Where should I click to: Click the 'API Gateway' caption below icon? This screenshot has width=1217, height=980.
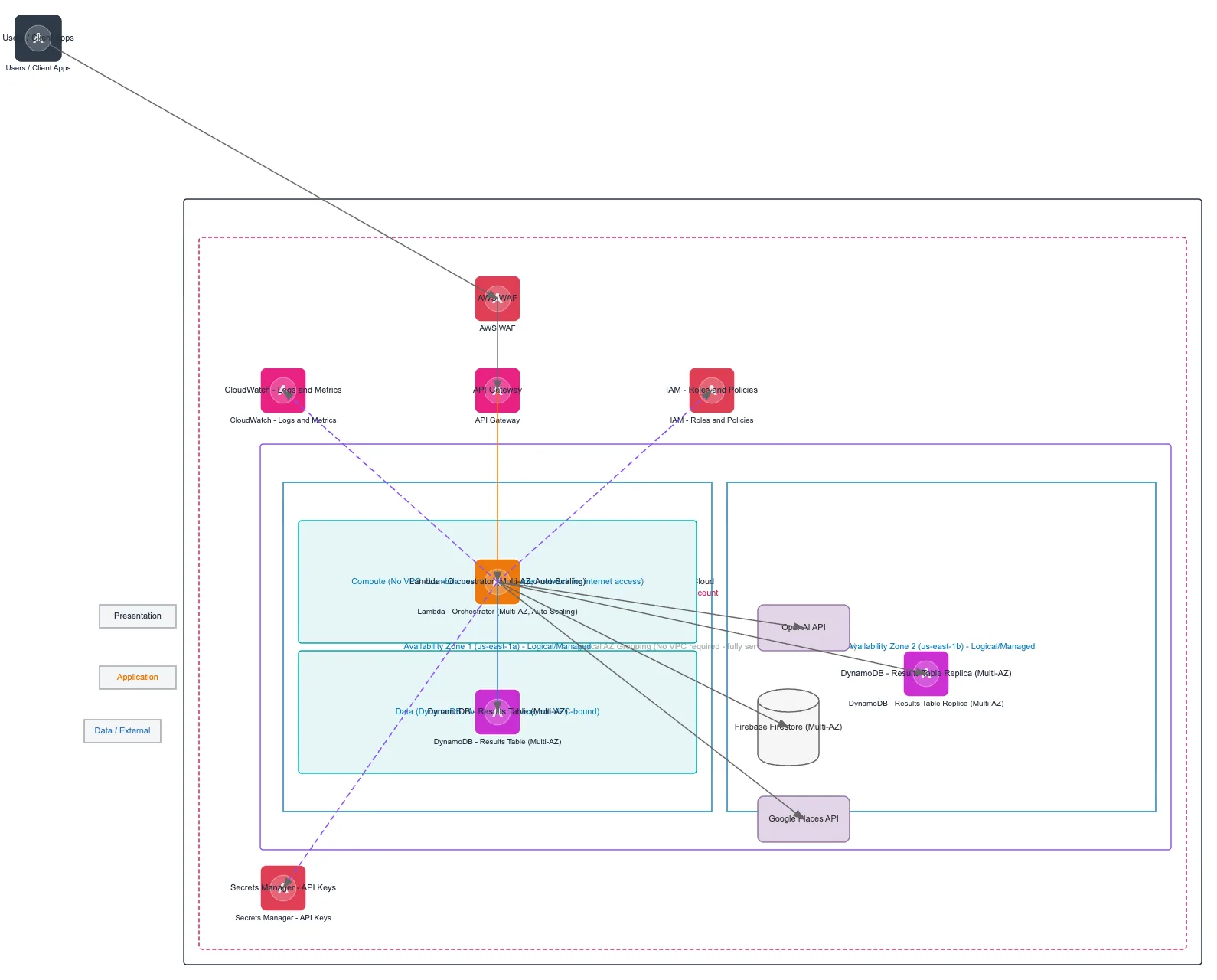[498, 420]
